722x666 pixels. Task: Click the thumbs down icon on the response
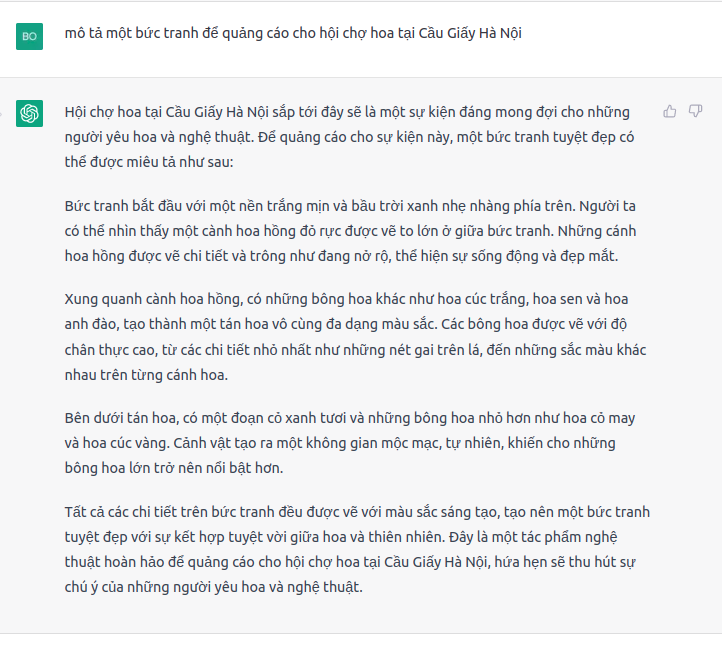[x=696, y=111]
